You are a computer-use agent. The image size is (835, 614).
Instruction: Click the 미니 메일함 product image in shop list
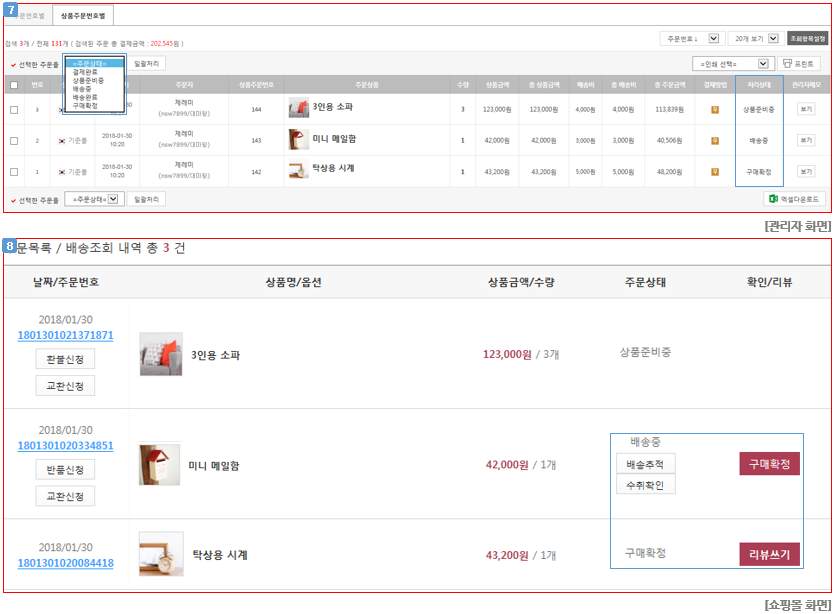tap(160, 464)
